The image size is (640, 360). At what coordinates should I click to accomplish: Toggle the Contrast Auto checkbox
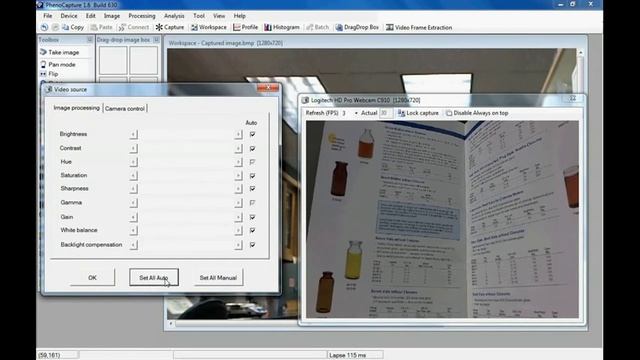point(252,149)
